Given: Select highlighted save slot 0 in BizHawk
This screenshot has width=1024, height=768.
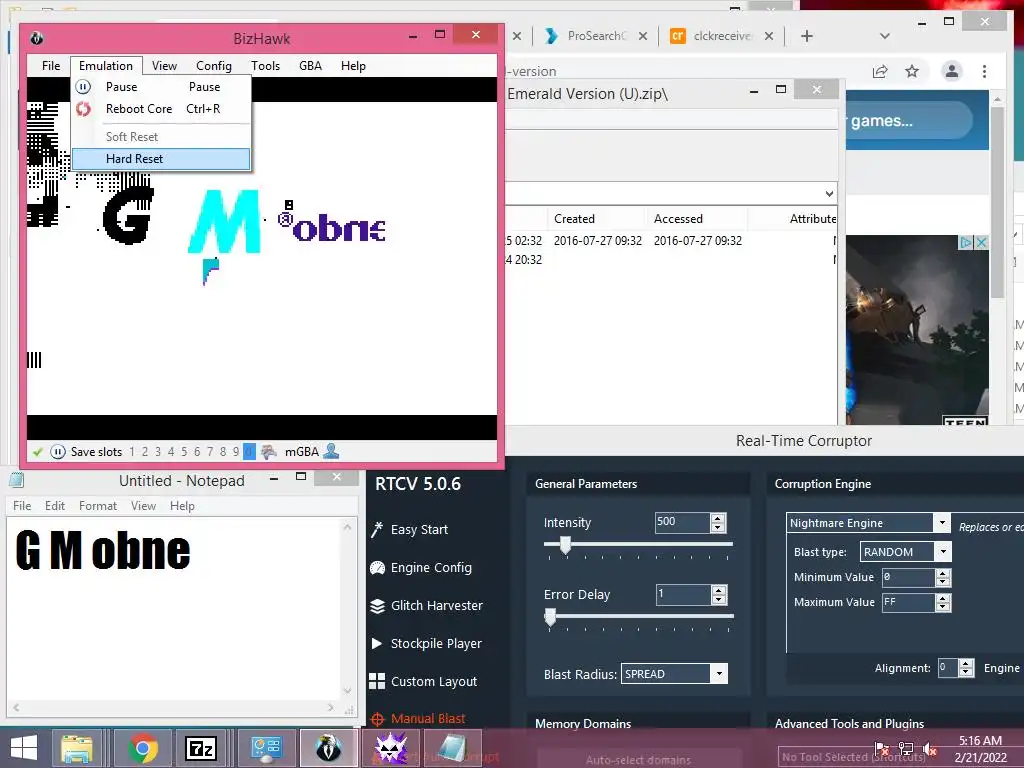Looking at the screenshot, I should [249, 452].
